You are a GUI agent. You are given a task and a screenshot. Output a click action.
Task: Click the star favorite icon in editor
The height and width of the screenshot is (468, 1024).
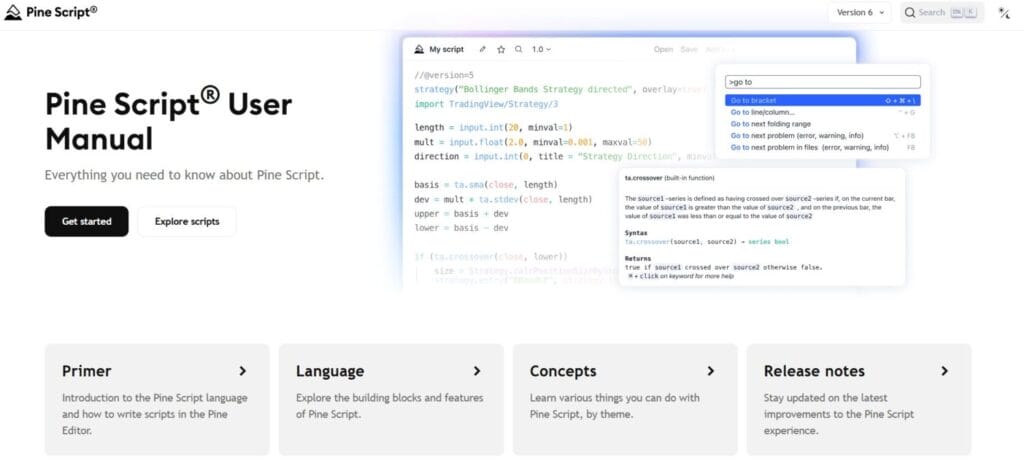tap(501, 49)
